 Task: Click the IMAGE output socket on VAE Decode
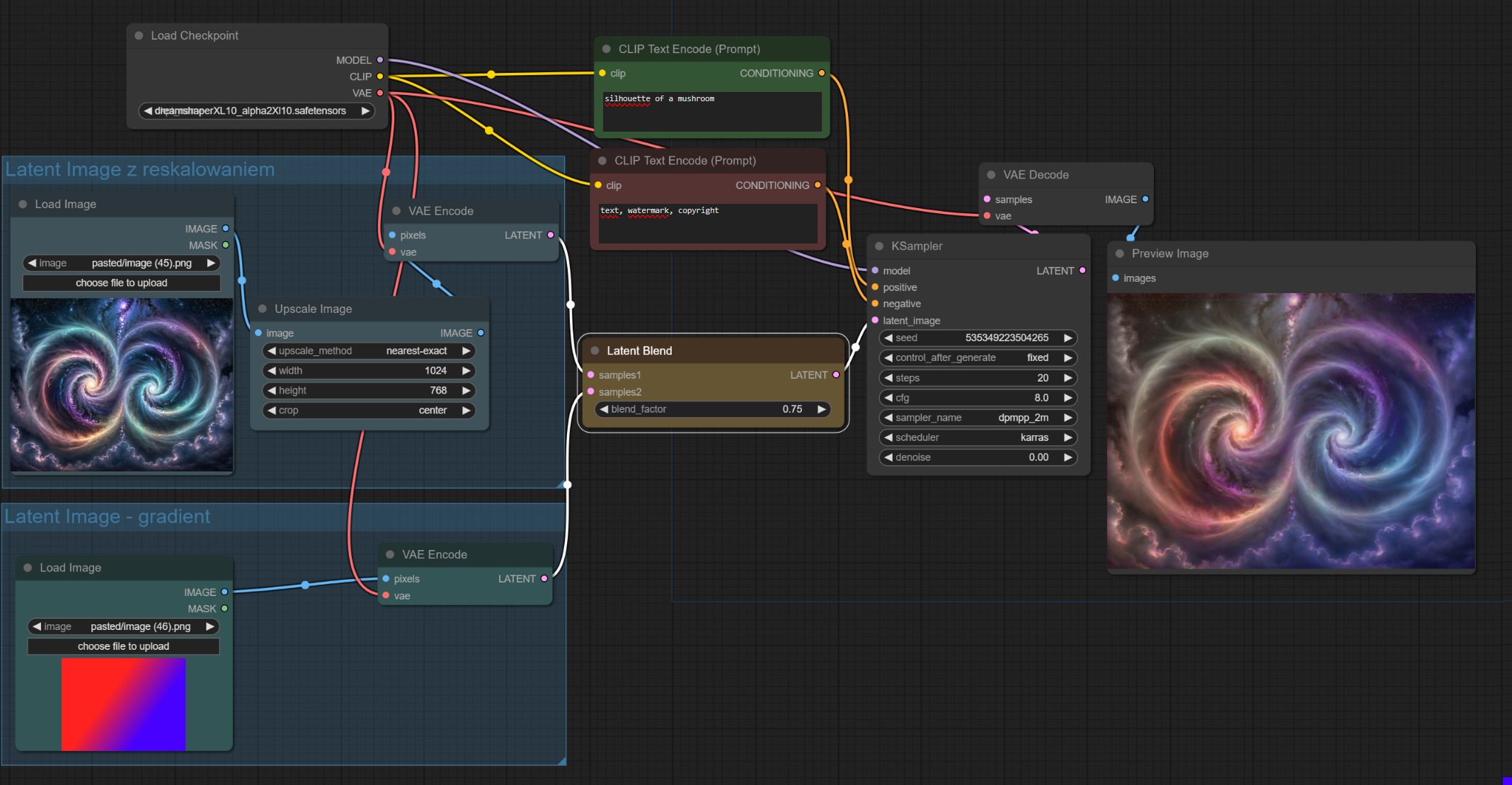point(1145,199)
